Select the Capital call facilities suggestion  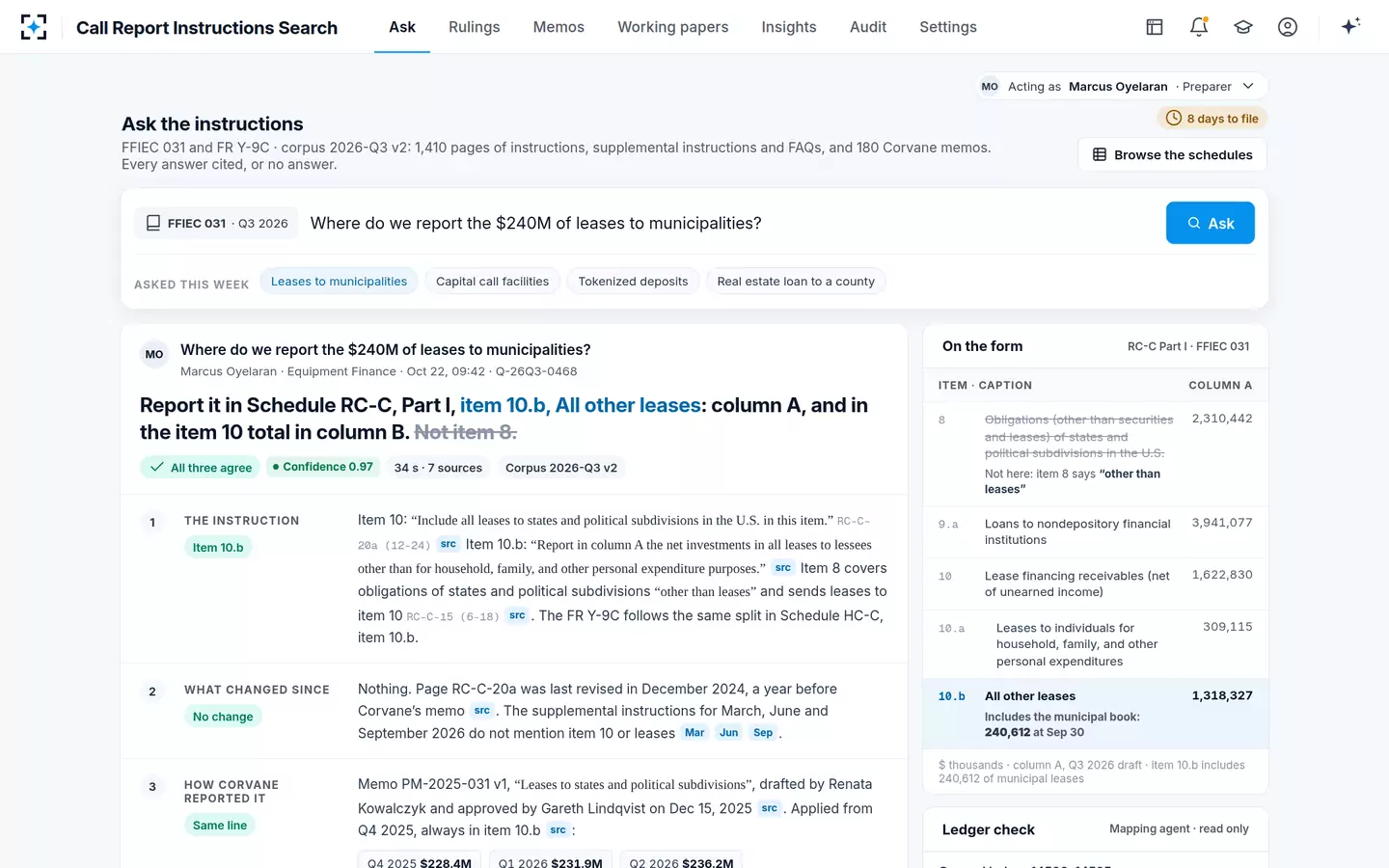[492, 282]
